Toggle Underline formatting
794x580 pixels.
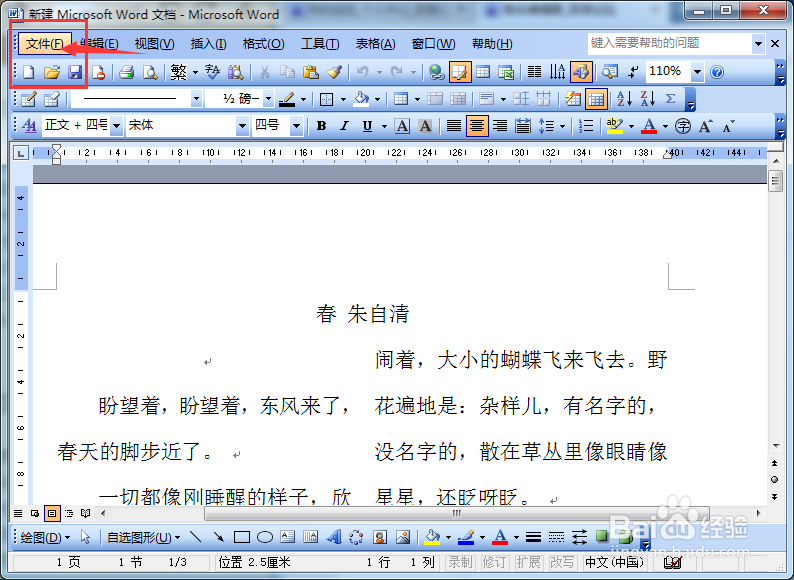pos(368,126)
